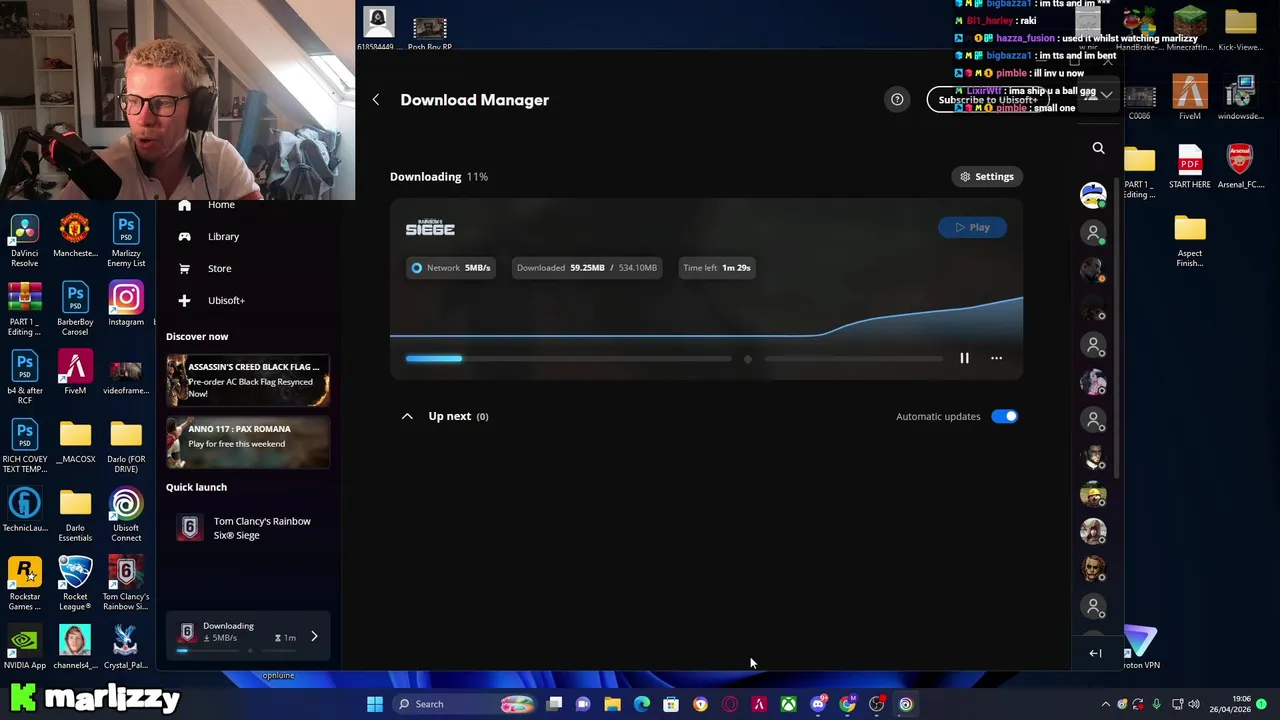Select the START HERE PDF file
Image resolution: width=1280 pixels, height=720 pixels.
coord(1190,167)
